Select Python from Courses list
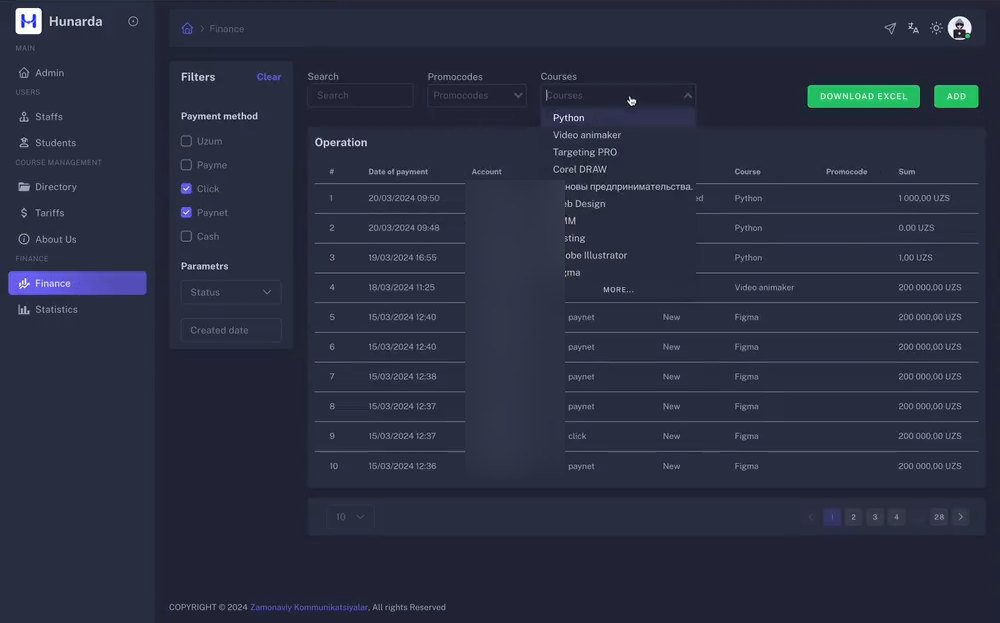 [618, 118]
